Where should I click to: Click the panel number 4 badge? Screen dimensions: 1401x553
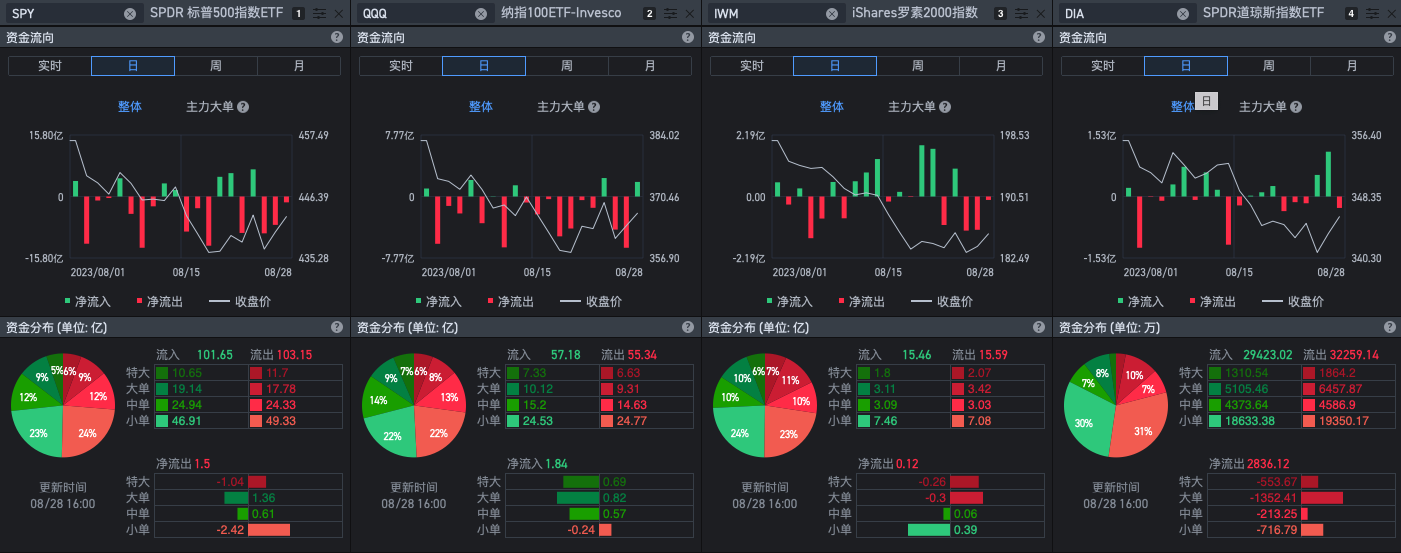(1352, 14)
